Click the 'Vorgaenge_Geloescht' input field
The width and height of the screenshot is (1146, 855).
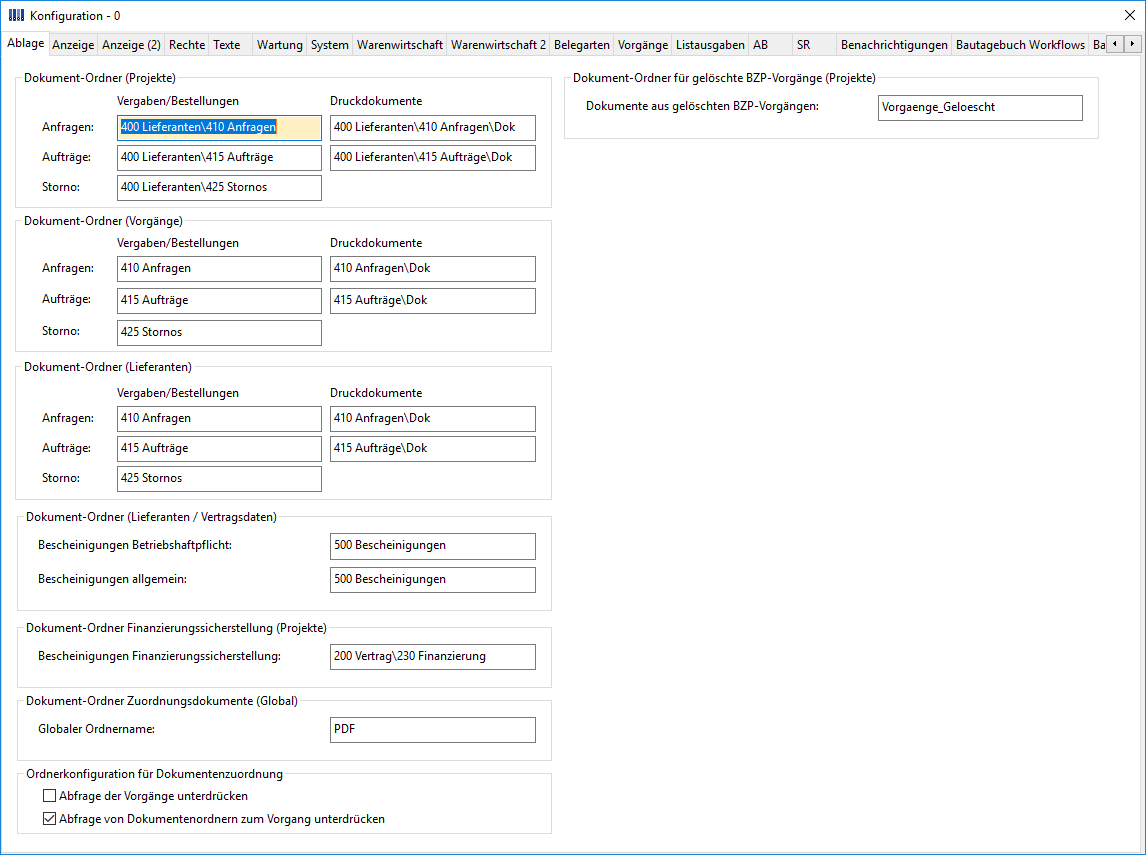point(980,107)
